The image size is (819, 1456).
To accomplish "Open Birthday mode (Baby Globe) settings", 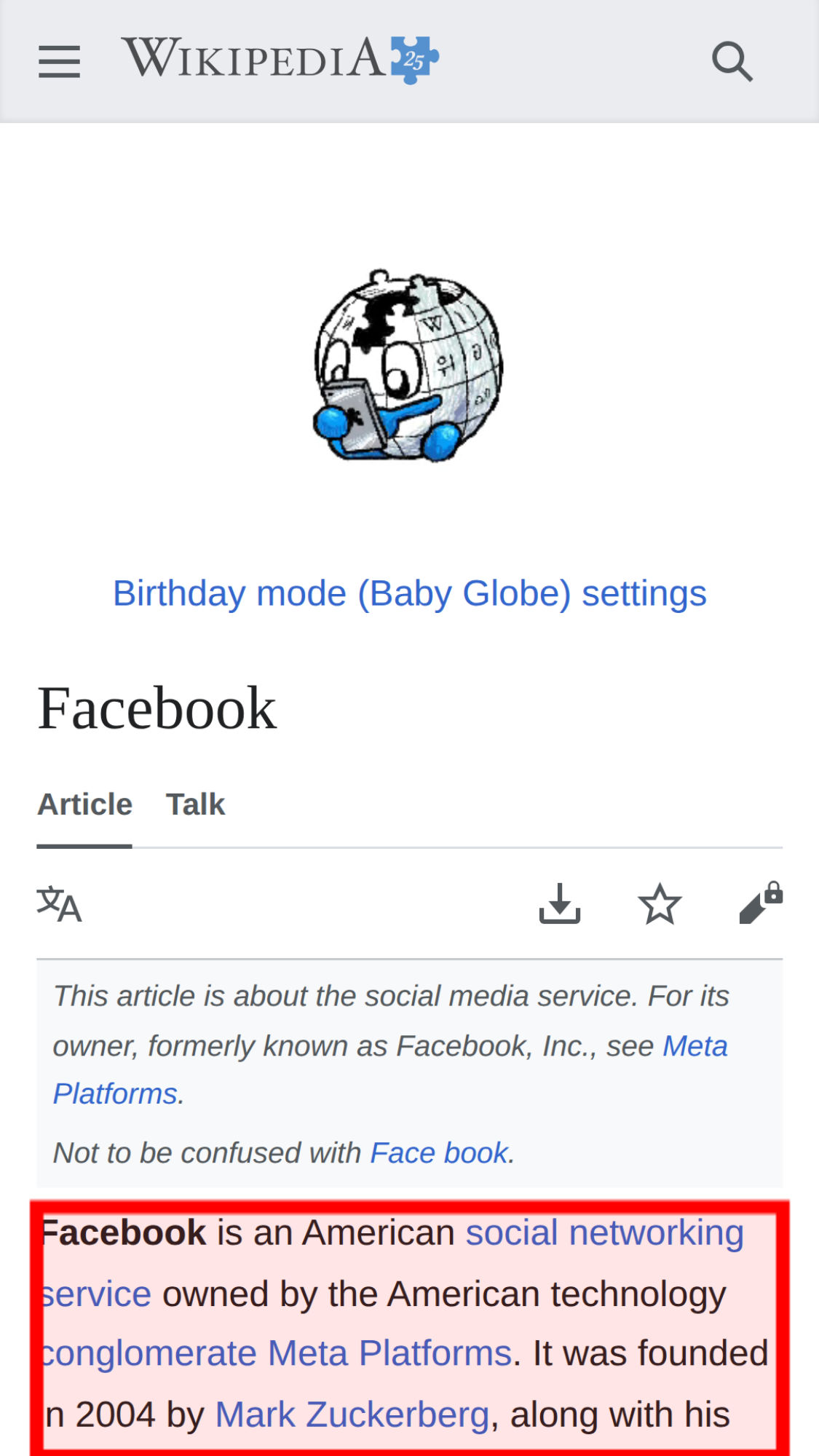I will pos(409,593).
